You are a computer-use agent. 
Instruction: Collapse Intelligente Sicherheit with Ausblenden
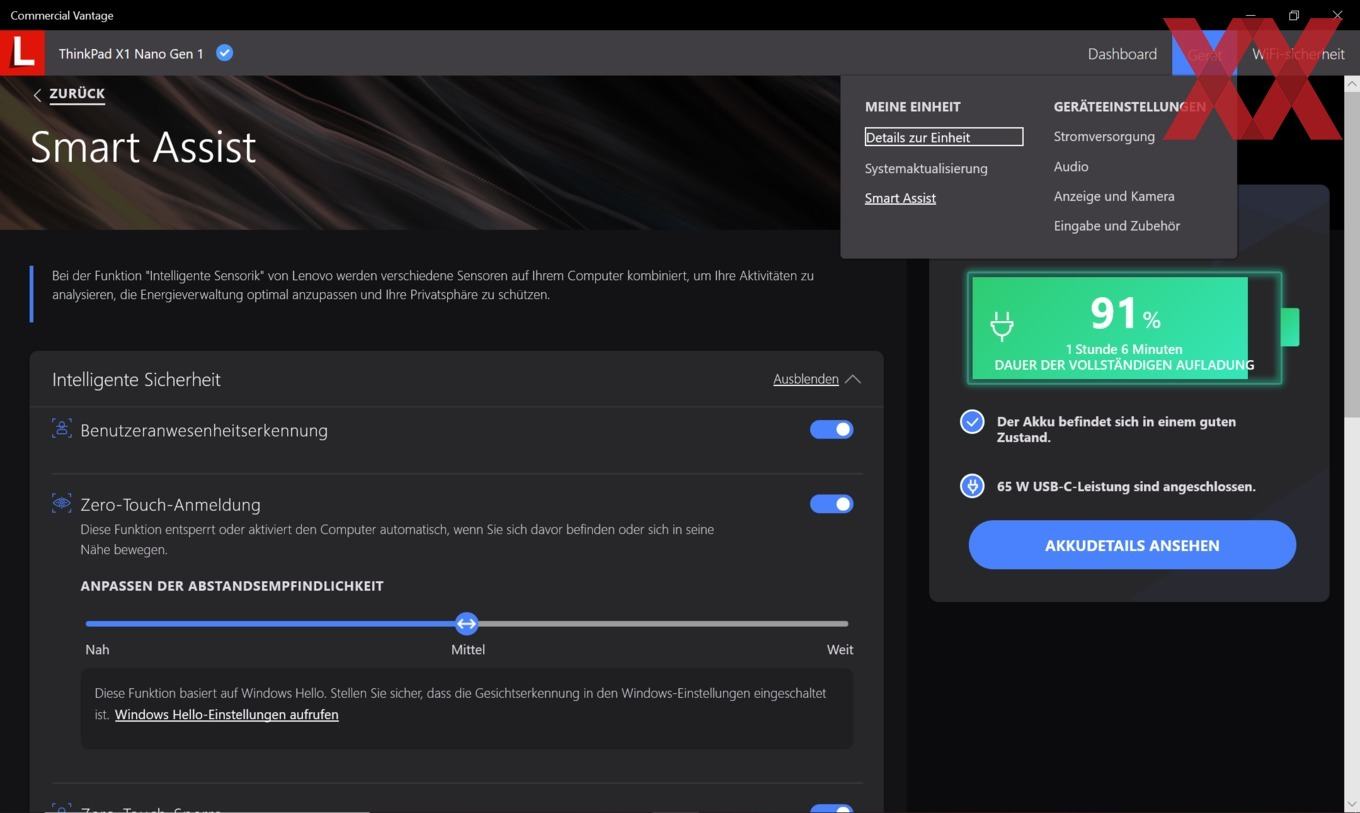(816, 379)
